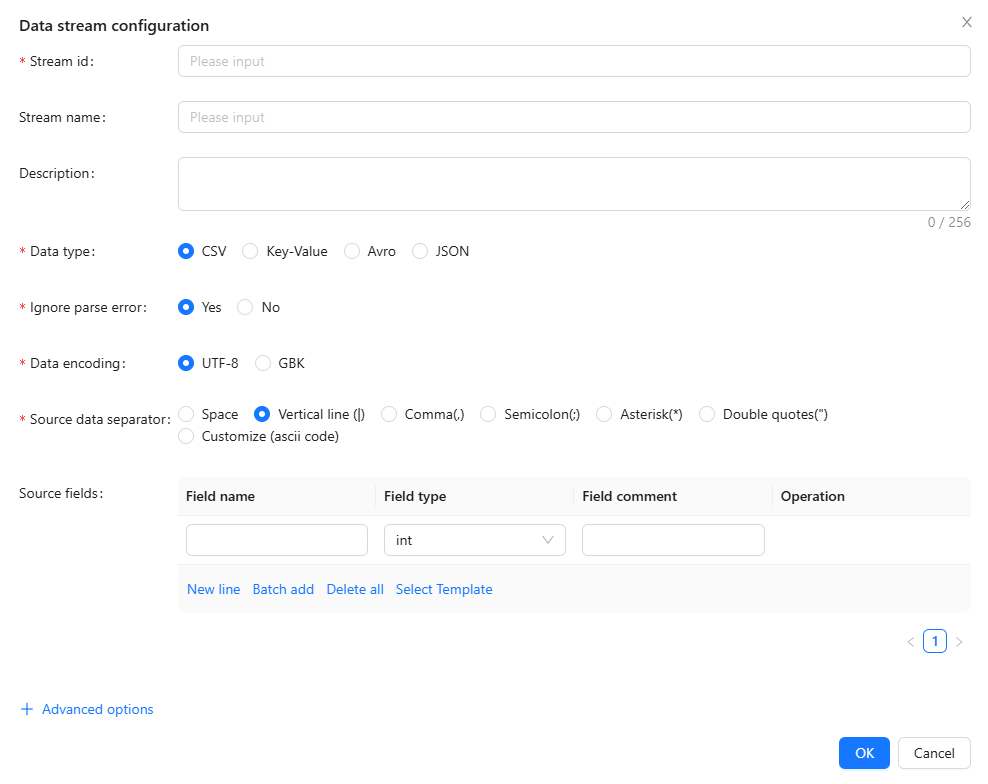Screen dimensions: 988x784
Task: Choose JSON as the data type
Action: 420,251
